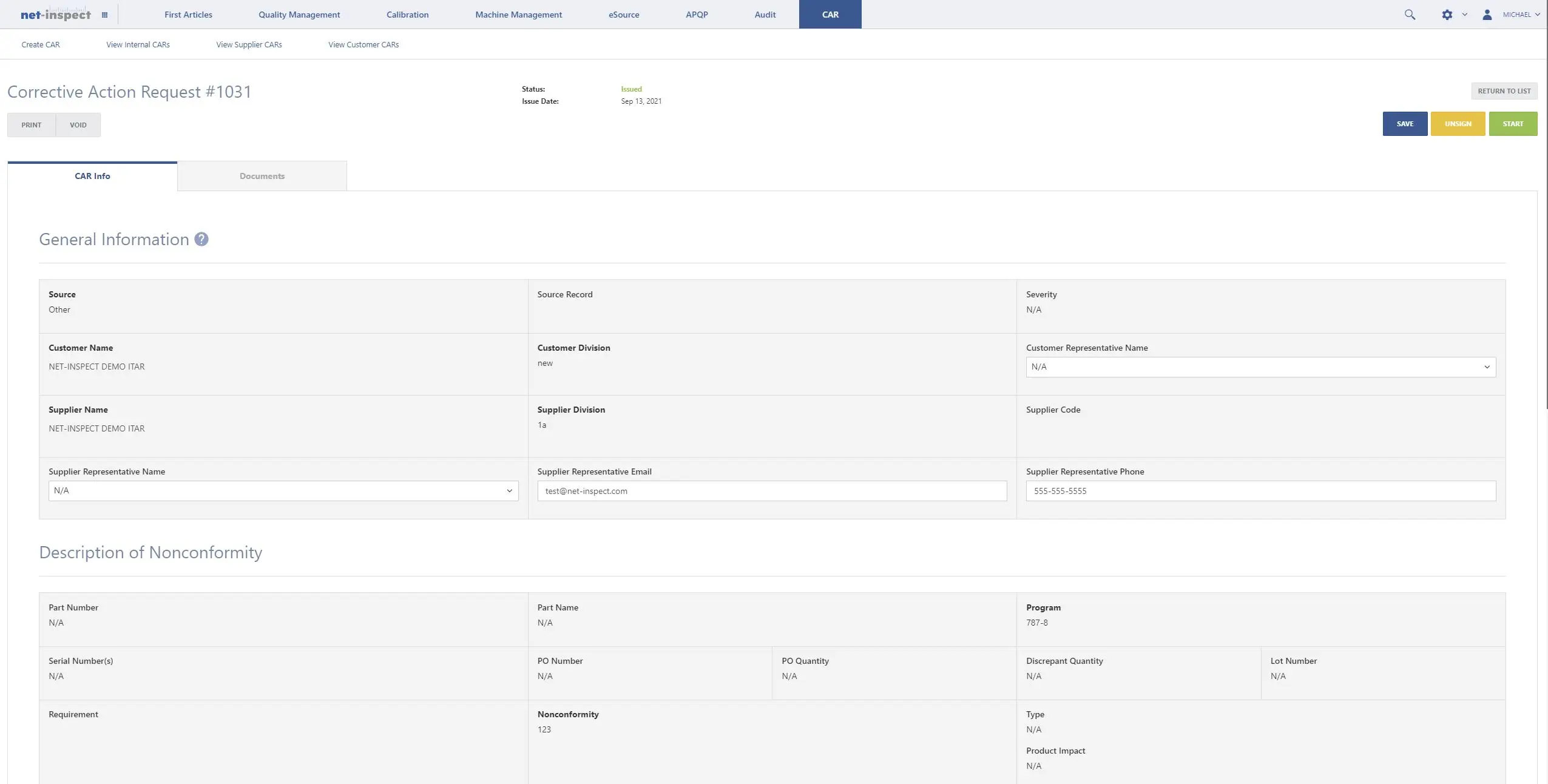Click the General Information help icon
1548x784 pixels.
coord(201,238)
